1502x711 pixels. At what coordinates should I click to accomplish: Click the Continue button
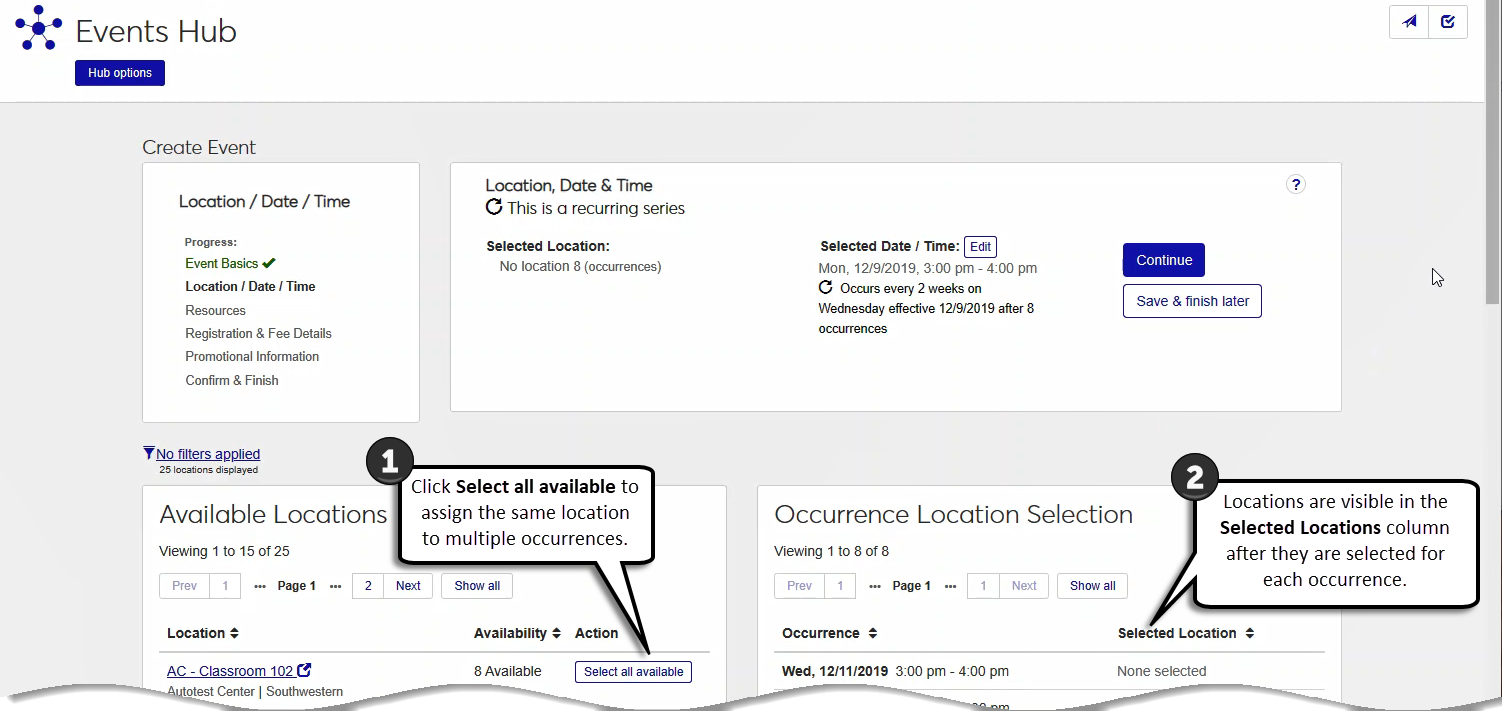(x=1163, y=260)
